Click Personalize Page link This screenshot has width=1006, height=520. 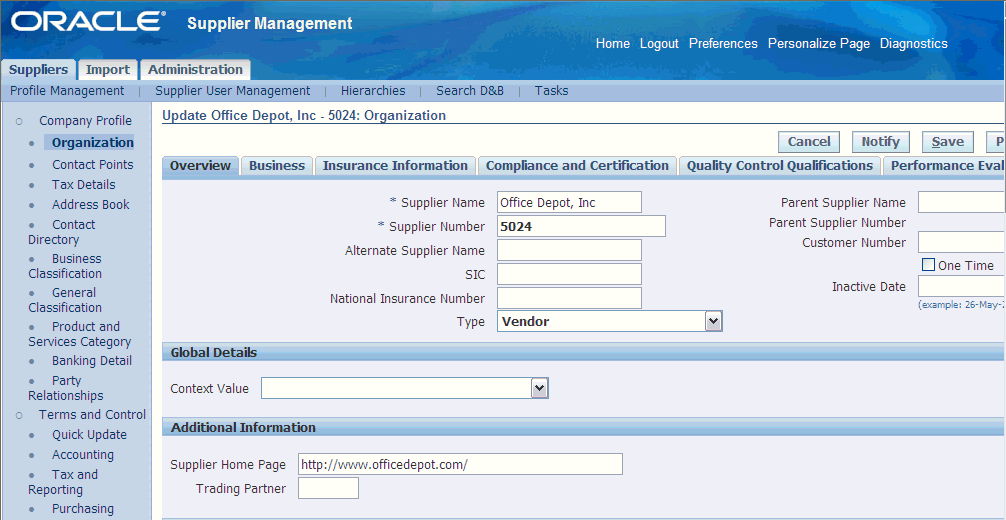point(819,44)
